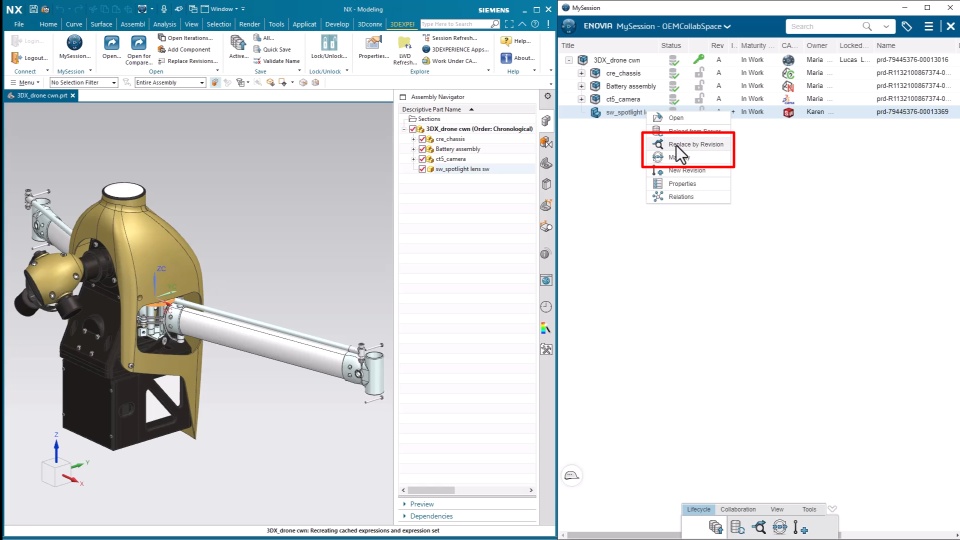Select New Revision in context menu
Screen dimensions: 960x540
pos(688,170)
